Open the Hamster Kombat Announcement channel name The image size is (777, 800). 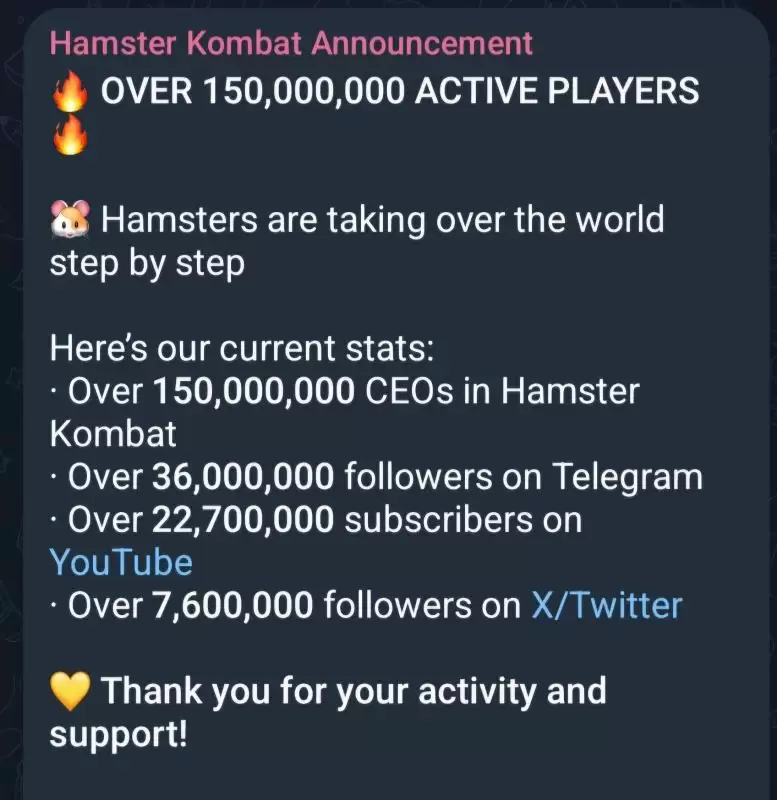(x=291, y=43)
